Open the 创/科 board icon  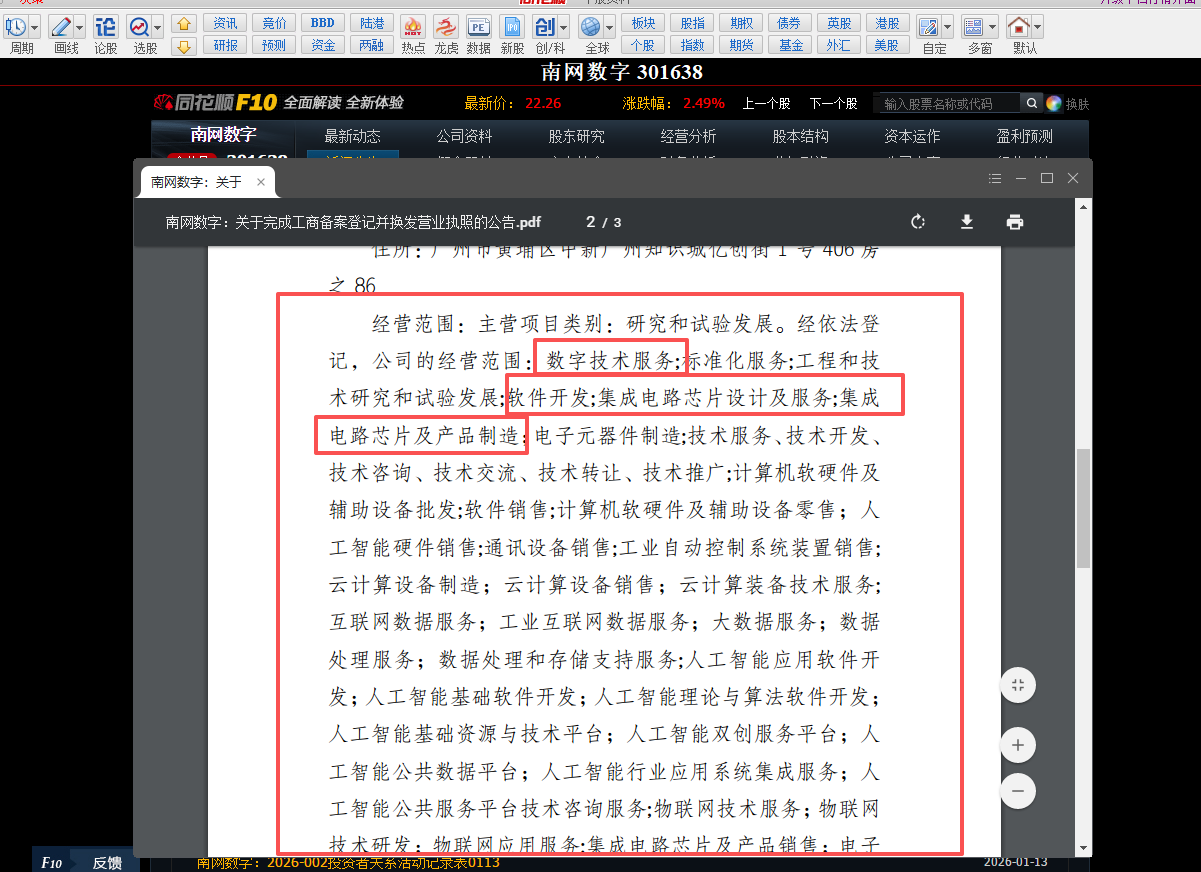pyautogui.click(x=545, y=27)
